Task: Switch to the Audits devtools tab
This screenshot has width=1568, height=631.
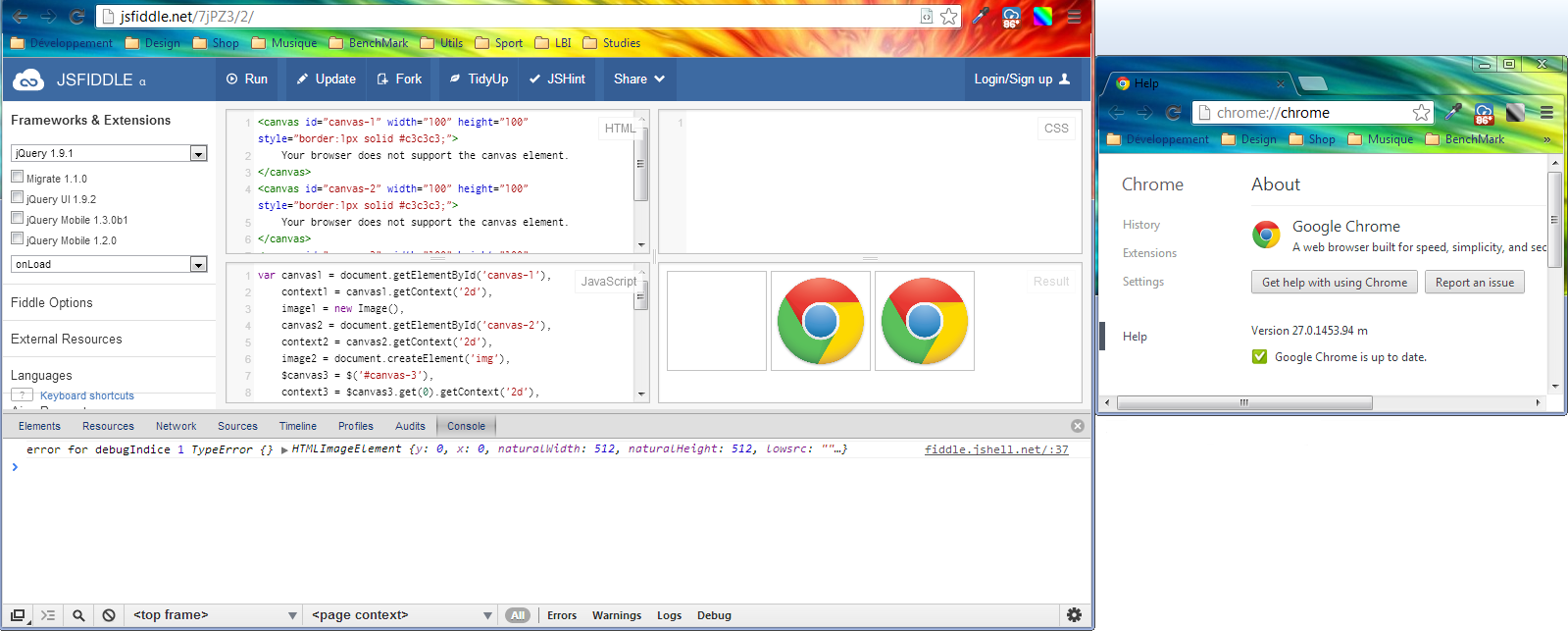Action: click(x=410, y=426)
